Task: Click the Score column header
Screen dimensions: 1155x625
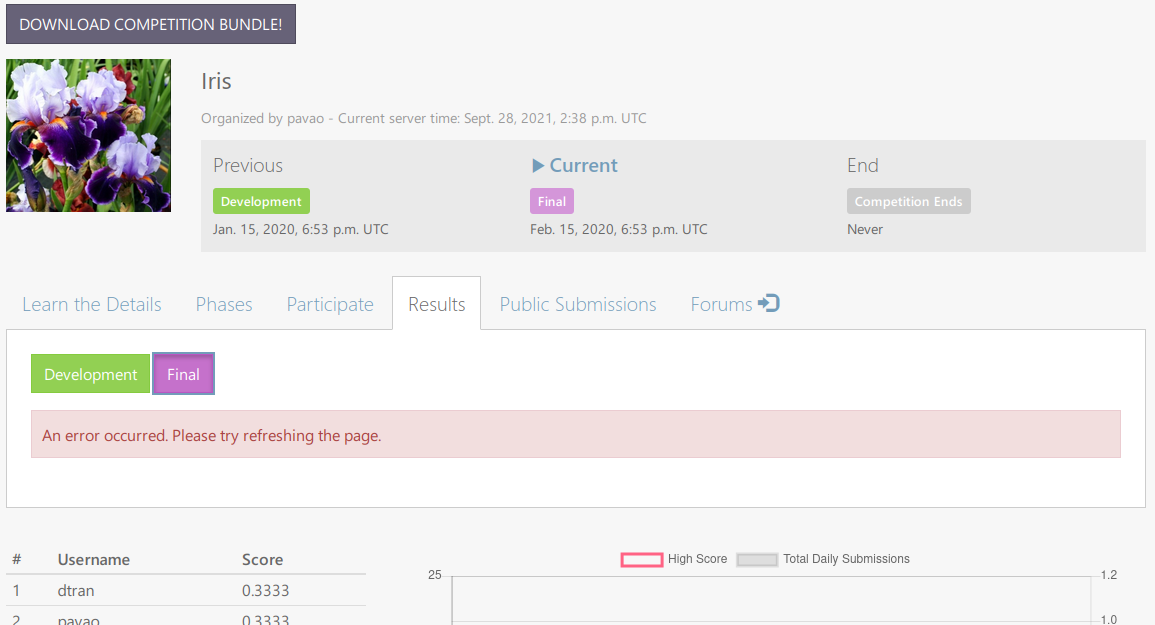Action: coord(264,559)
